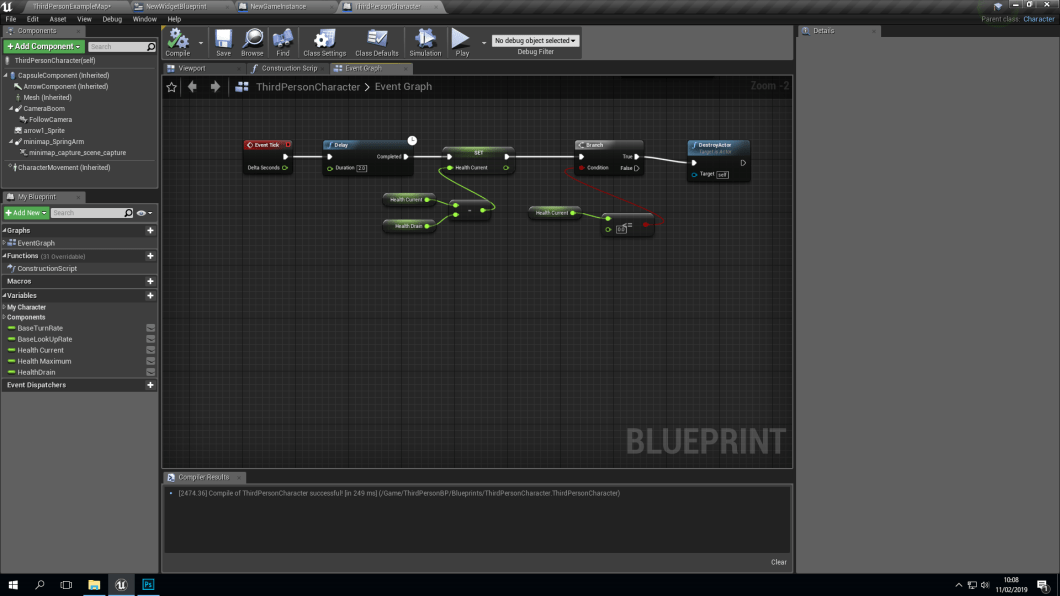Open Class Settings

[x=324, y=42]
